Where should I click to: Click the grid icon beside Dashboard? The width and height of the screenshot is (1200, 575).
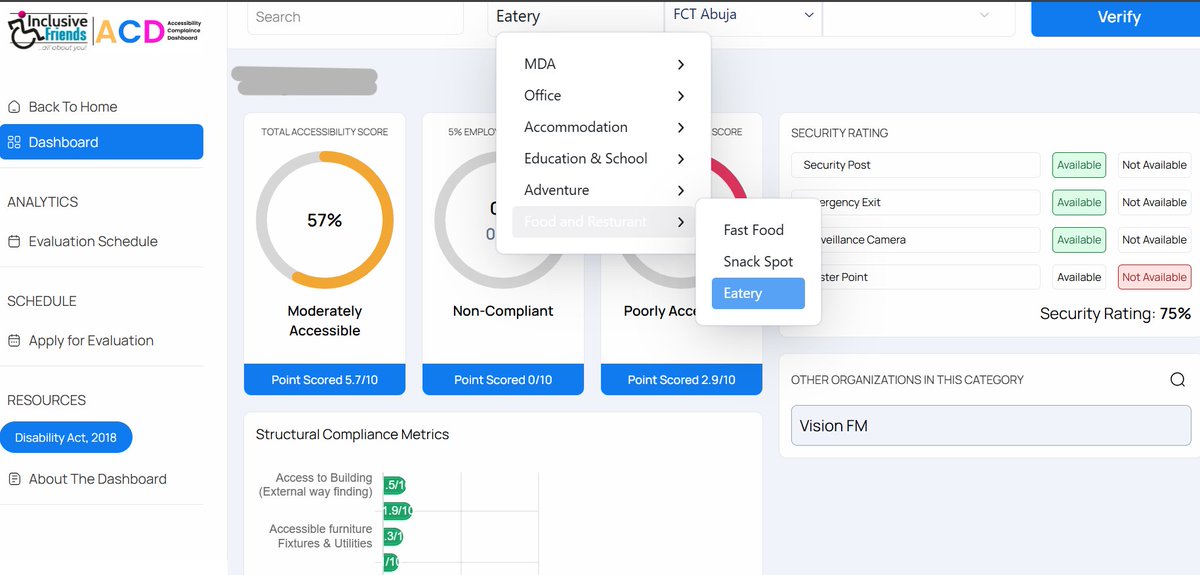(14, 142)
